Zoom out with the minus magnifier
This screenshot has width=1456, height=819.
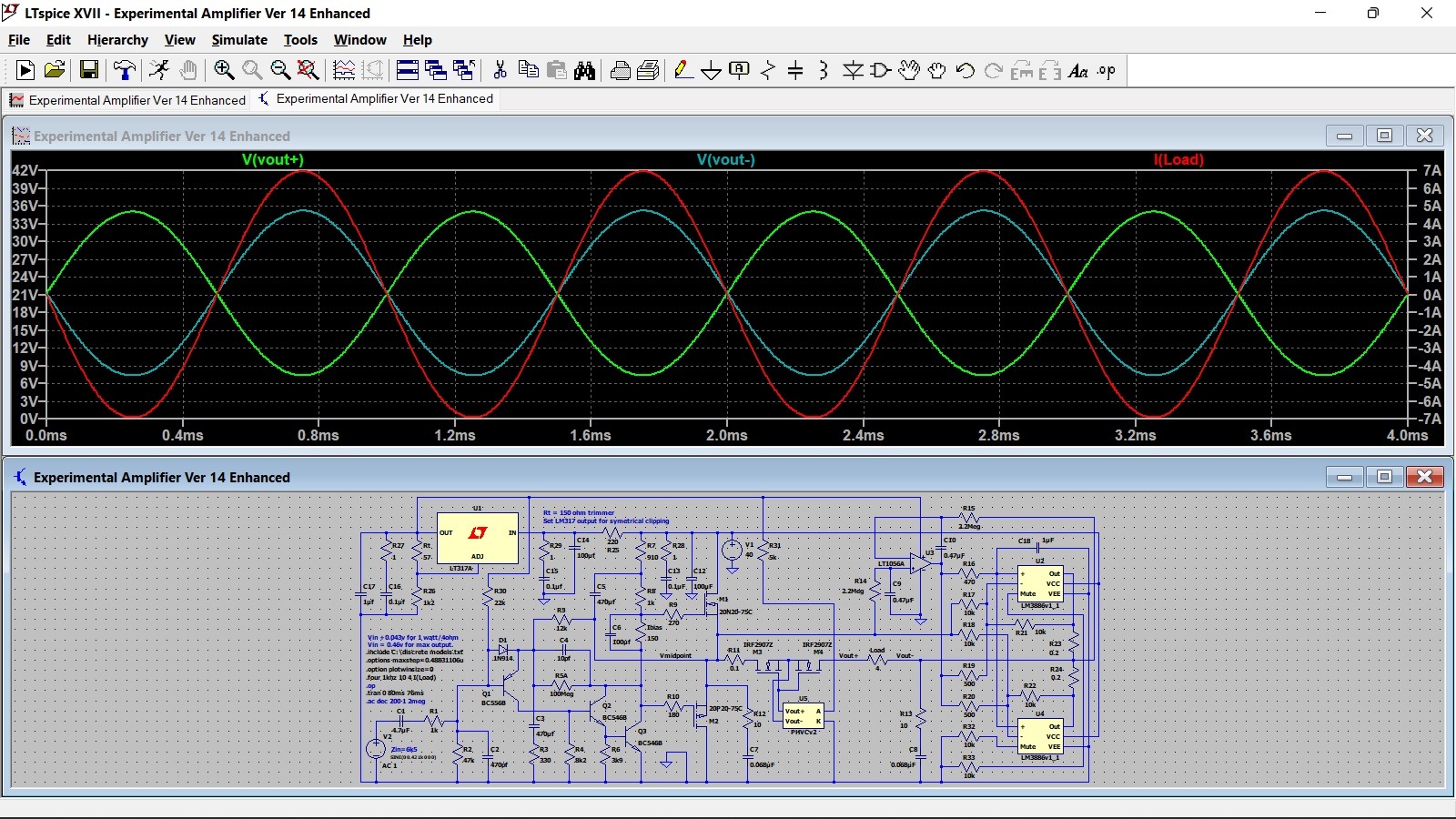coord(280,70)
